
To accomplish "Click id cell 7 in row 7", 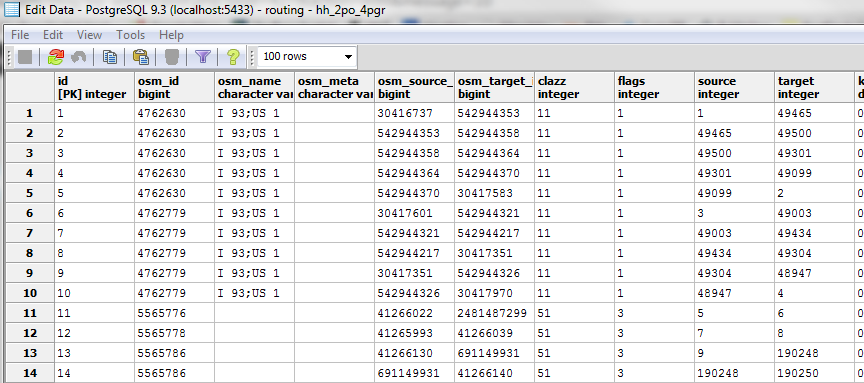I will pyautogui.click(x=94, y=233).
